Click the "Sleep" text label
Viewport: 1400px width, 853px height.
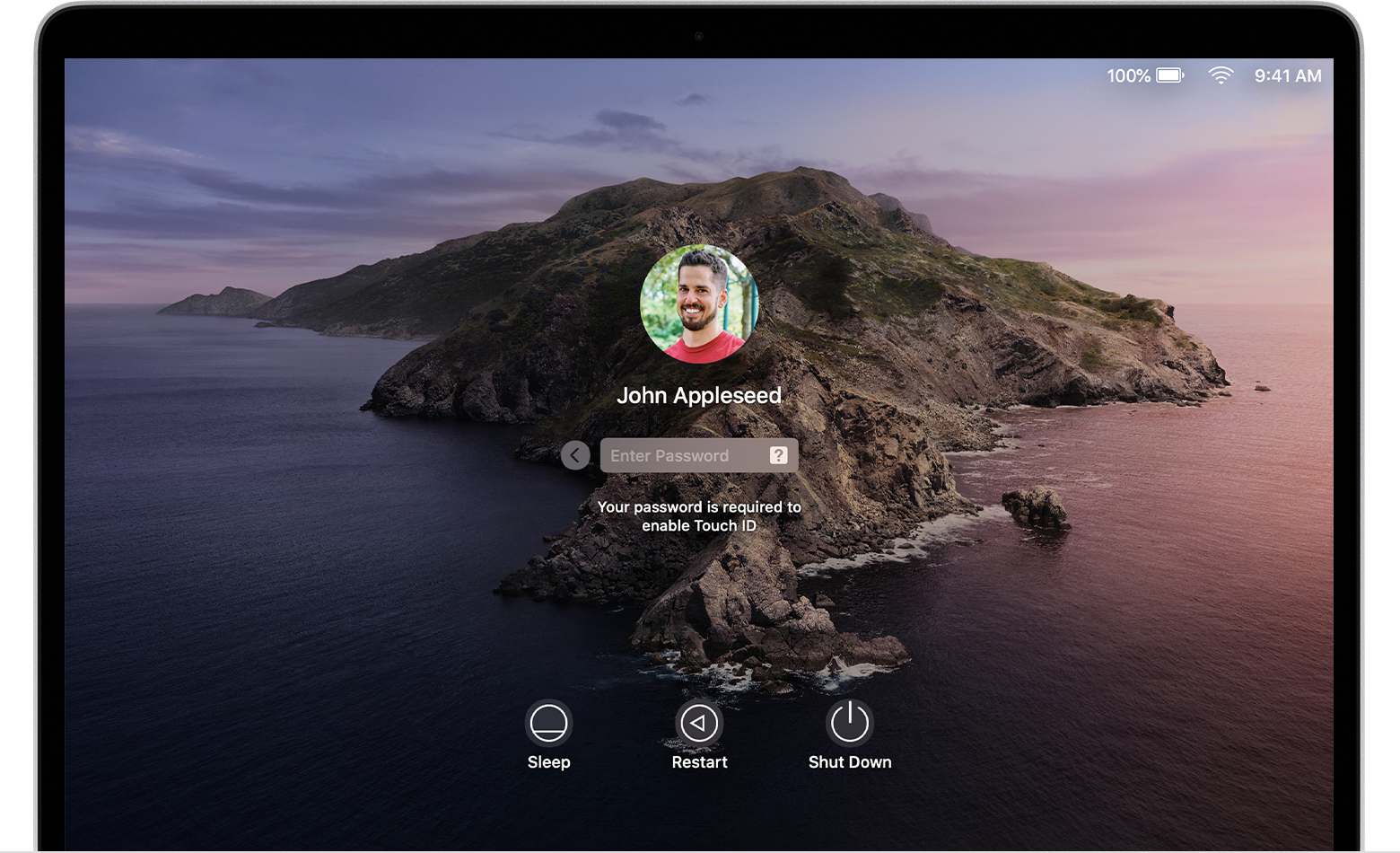pyautogui.click(x=548, y=762)
